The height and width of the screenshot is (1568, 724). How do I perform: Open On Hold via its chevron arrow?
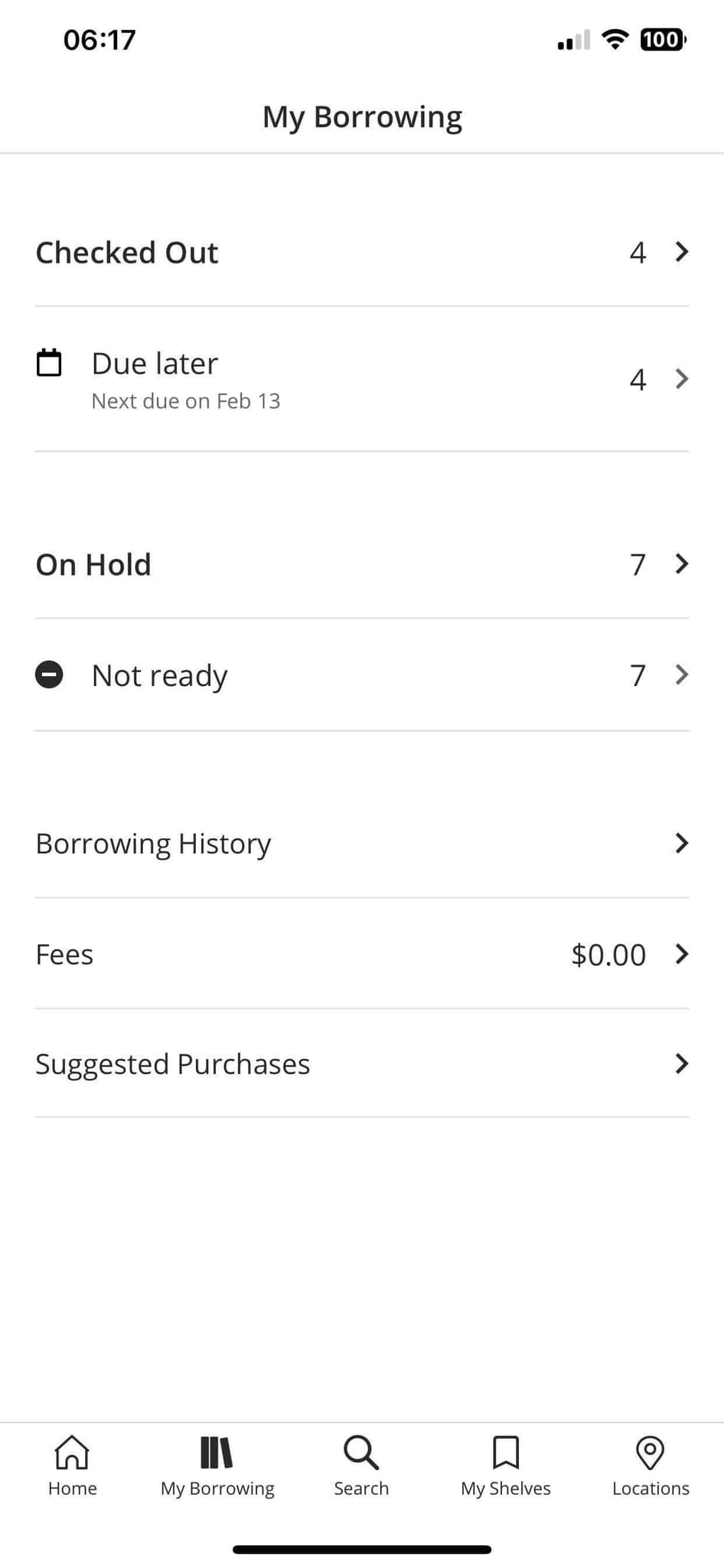681,563
